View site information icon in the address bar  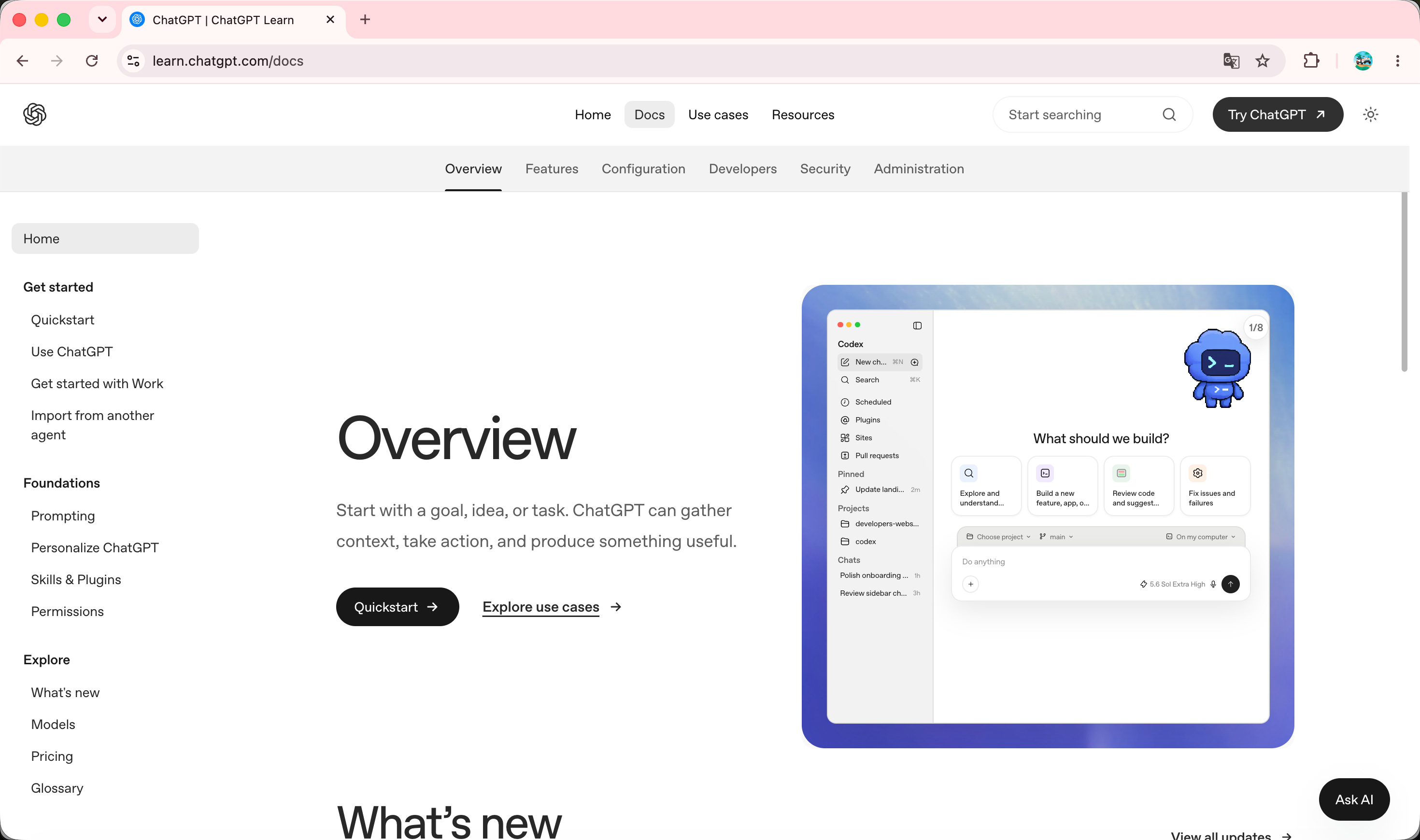(x=134, y=60)
